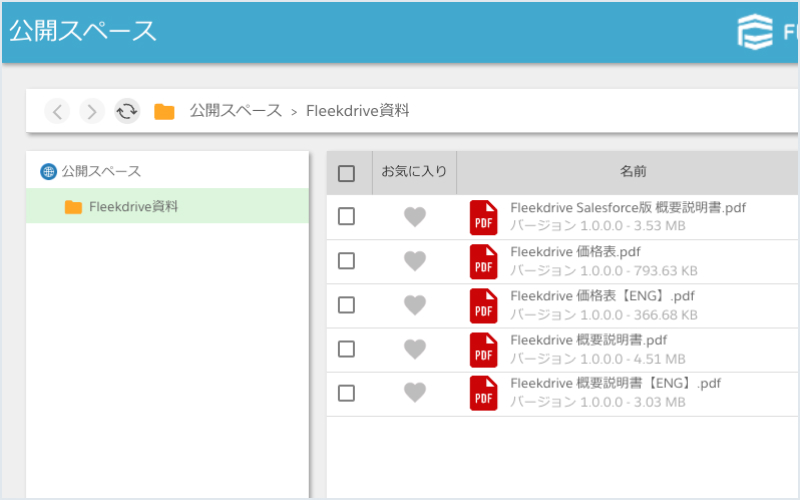The height and width of the screenshot is (500, 800).
Task: Check the box for 価格表【ENG】.pdf
Action: [x=346, y=305]
